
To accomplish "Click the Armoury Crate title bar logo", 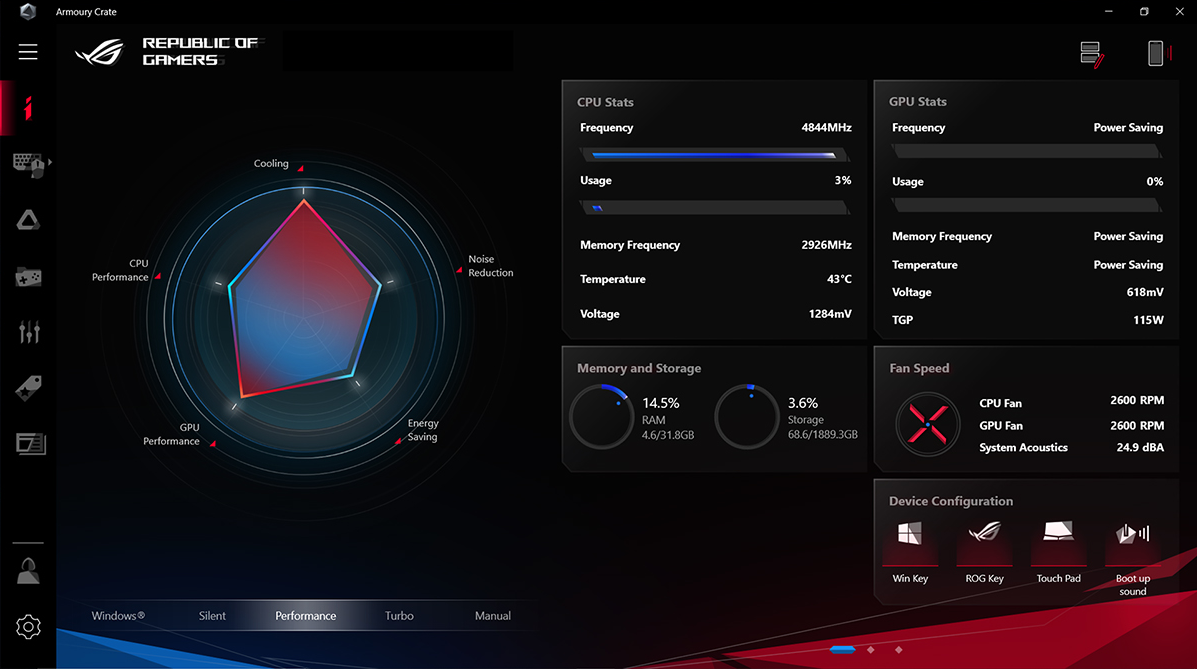I will point(28,11).
